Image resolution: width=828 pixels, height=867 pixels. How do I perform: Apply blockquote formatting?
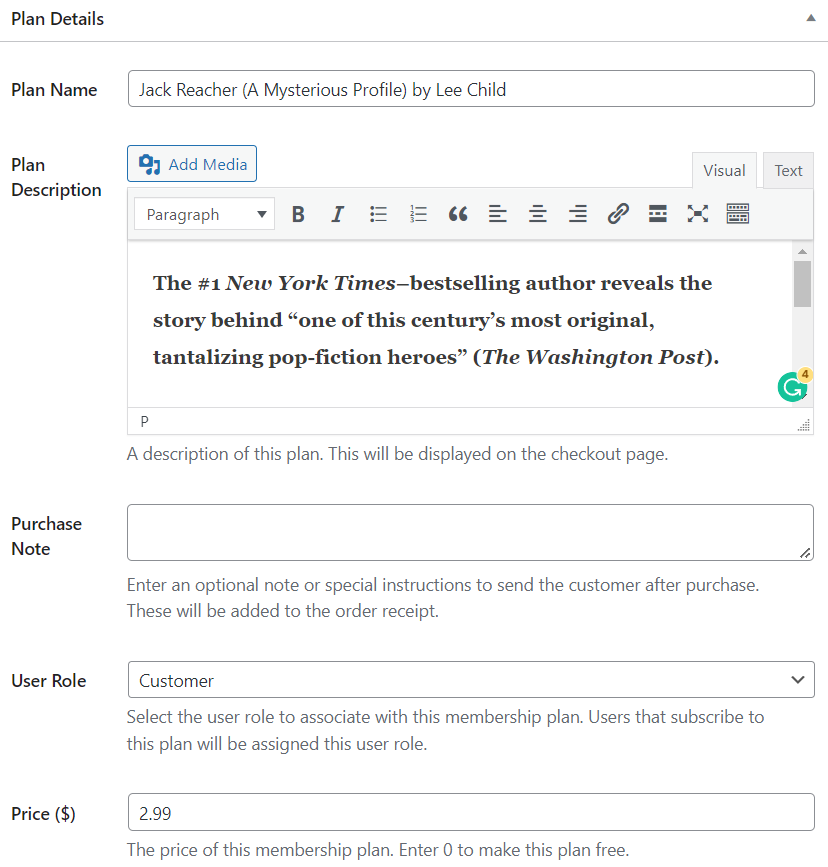[x=458, y=214]
